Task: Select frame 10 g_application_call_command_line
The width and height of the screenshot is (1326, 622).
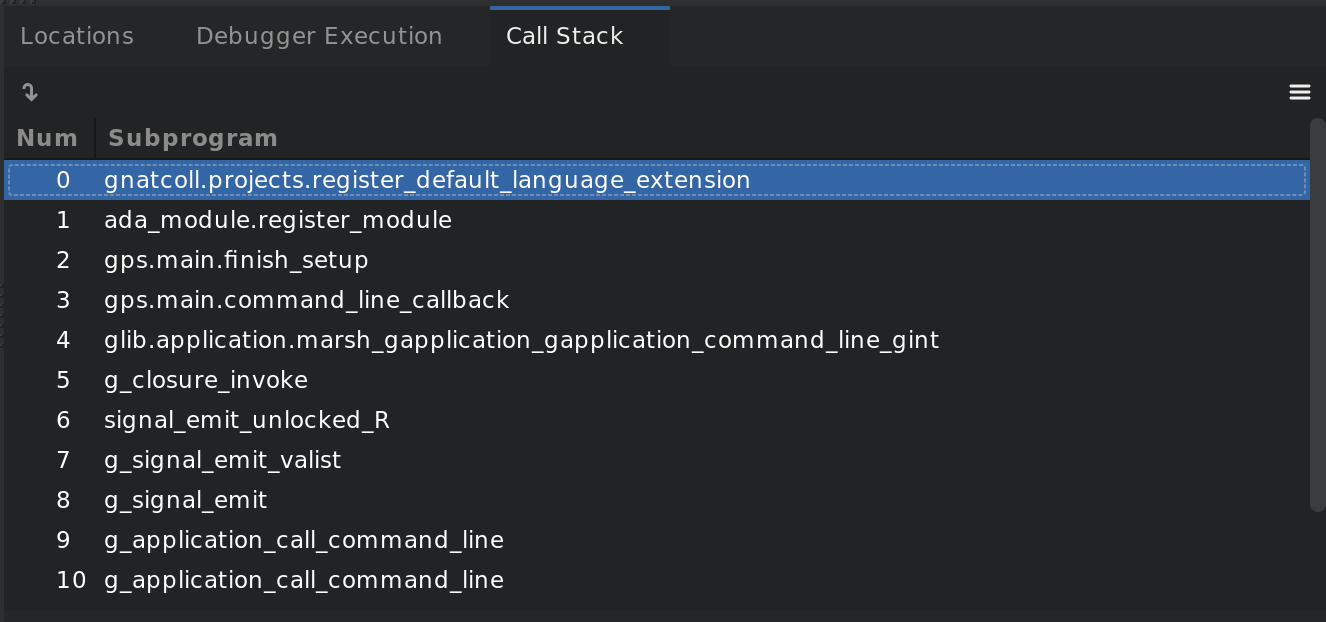Action: pos(656,580)
